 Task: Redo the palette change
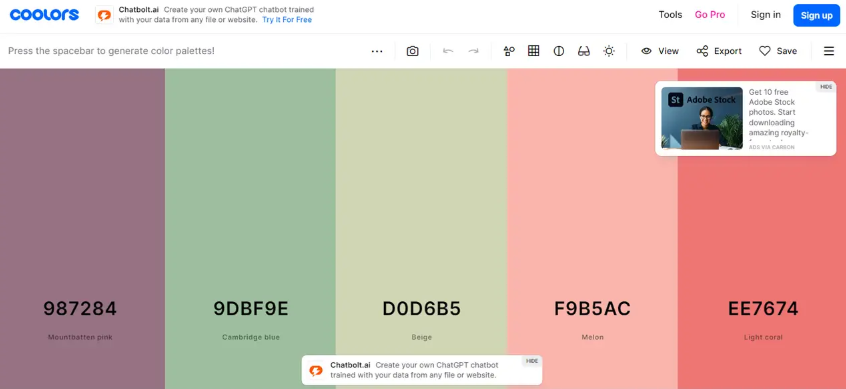tap(473, 51)
